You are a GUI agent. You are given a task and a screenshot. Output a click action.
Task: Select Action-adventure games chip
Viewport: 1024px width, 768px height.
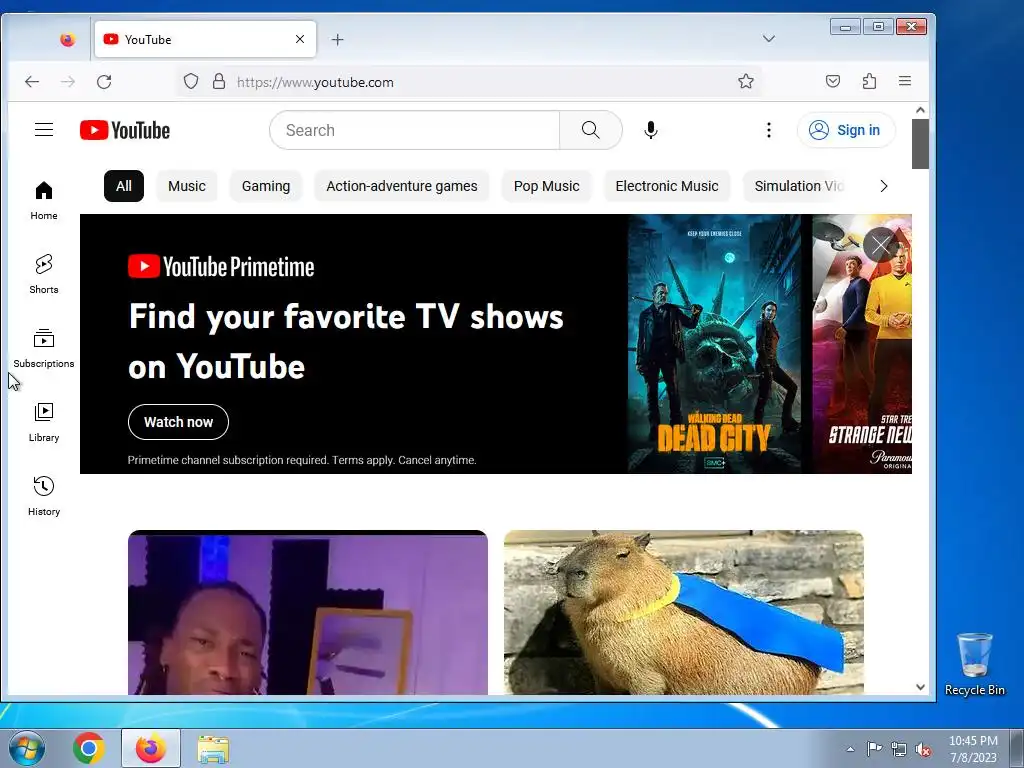pos(402,186)
